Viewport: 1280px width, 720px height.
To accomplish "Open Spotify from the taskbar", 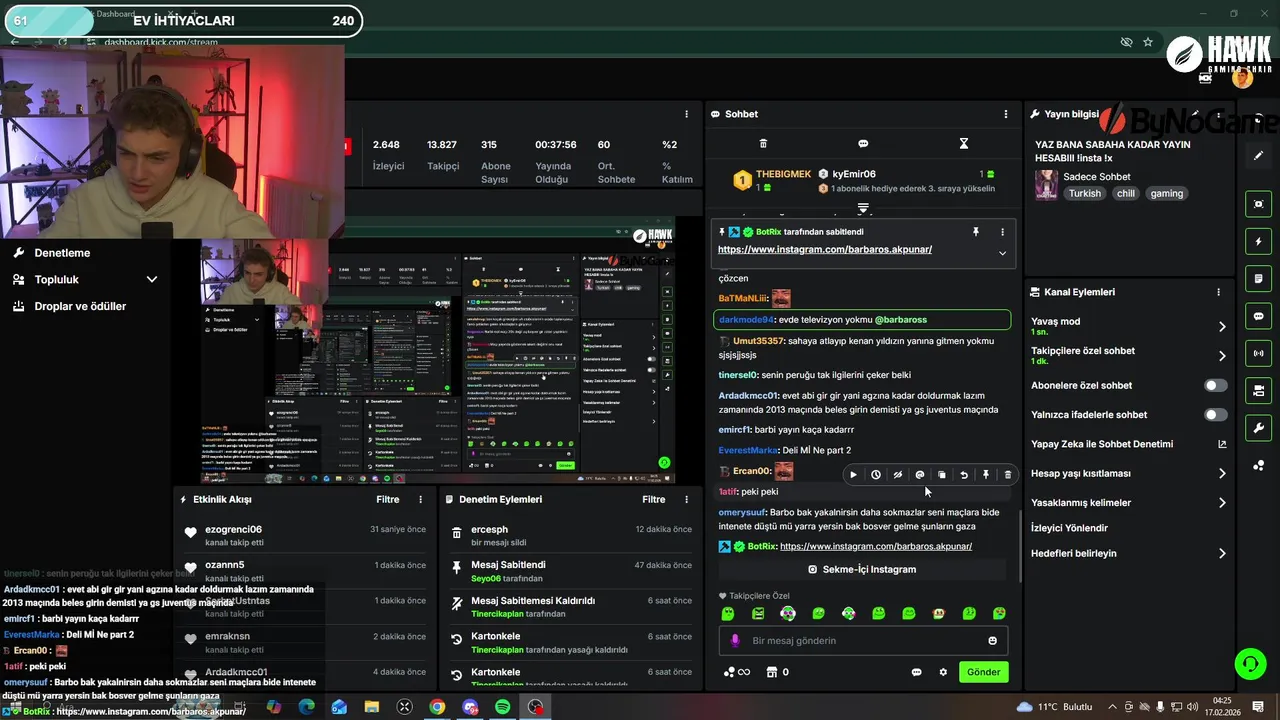I will (x=503, y=707).
